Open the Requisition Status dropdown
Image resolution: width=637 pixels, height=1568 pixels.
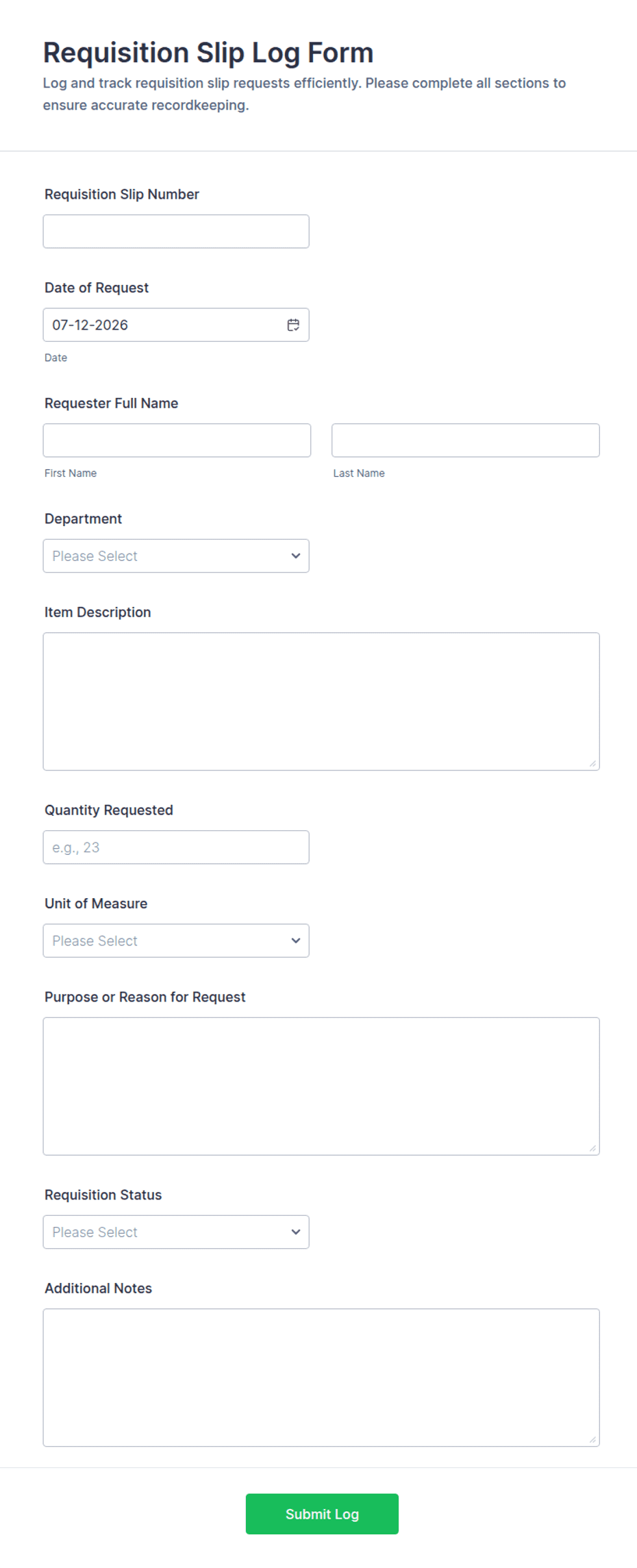coord(176,1232)
